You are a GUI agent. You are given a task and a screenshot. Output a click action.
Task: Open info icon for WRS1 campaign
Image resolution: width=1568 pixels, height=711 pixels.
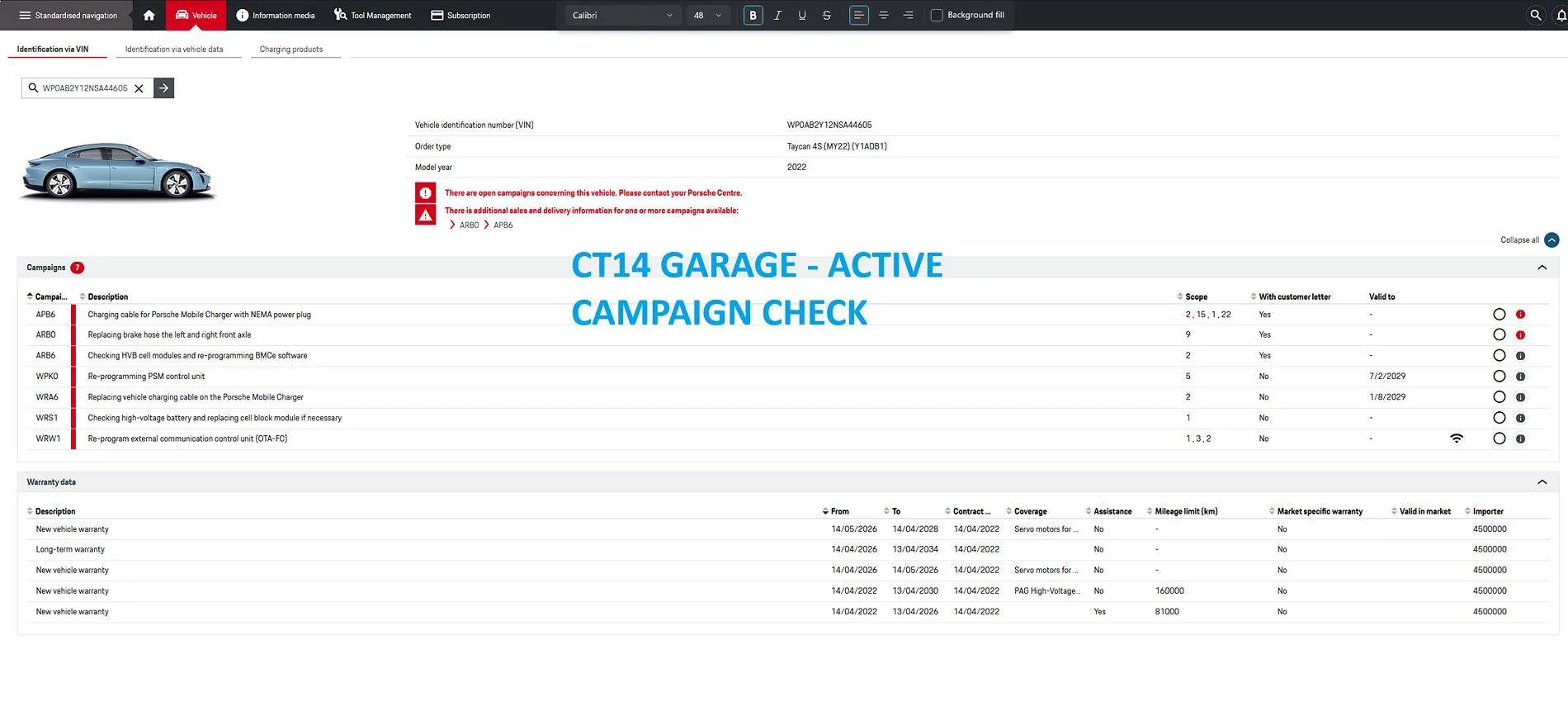tap(1520, 418)
